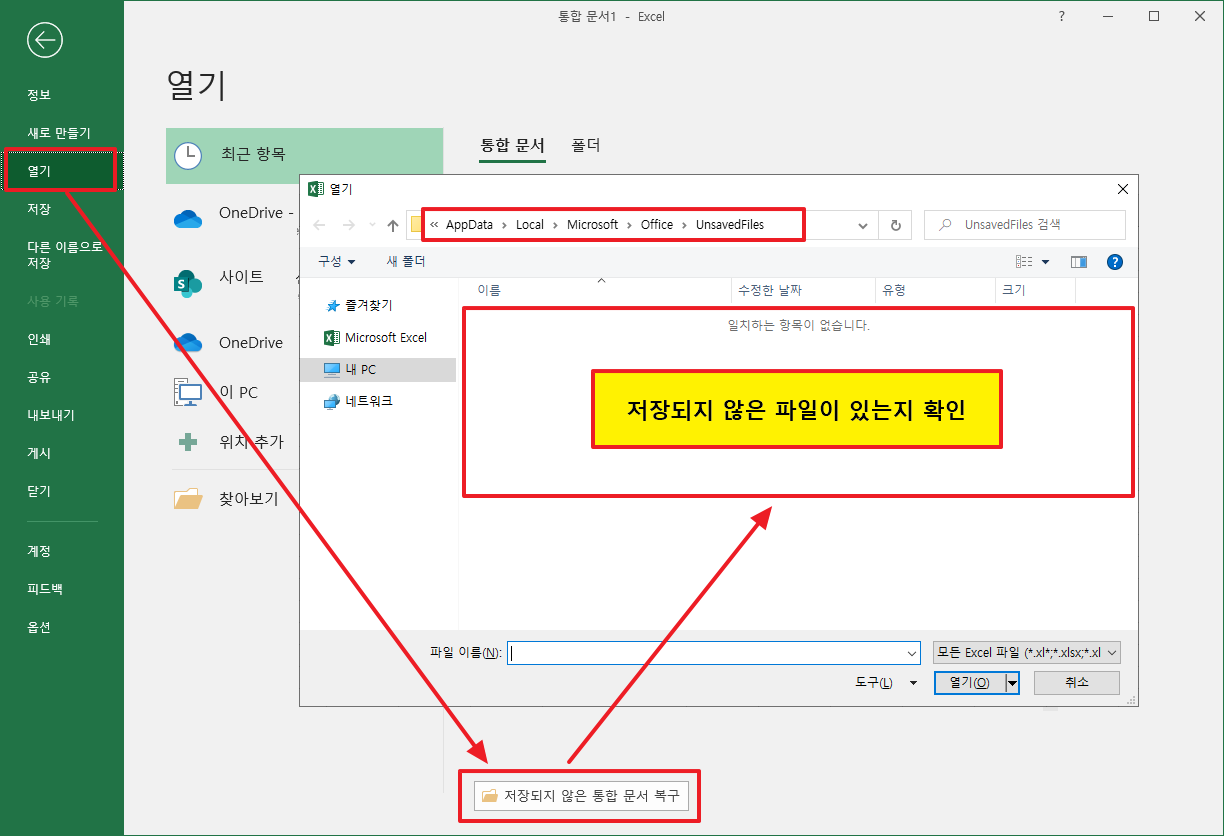Viewport: 1224px width, 836px height.
Task: Click 저장 in the green sidebar
Action: point(39,209)
